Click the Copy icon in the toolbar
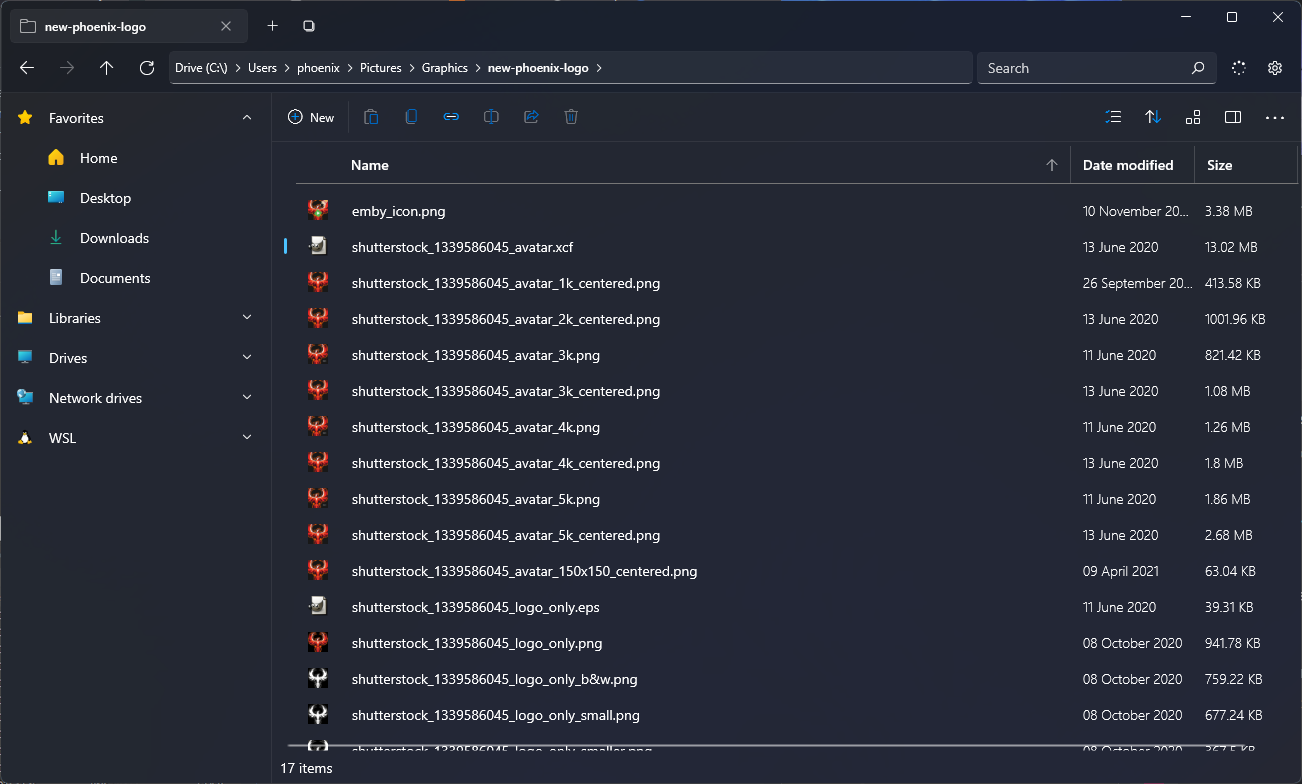 pos(411,117)
